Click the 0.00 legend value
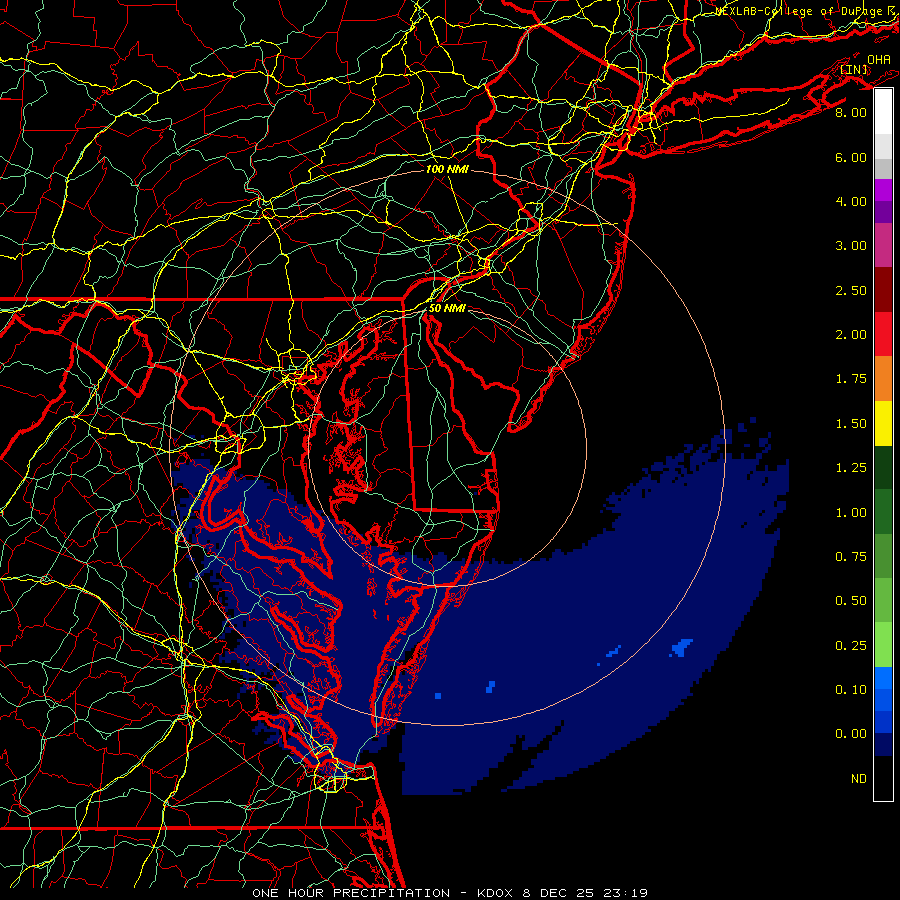The image size is (900, 900). [x=851, y=734]
